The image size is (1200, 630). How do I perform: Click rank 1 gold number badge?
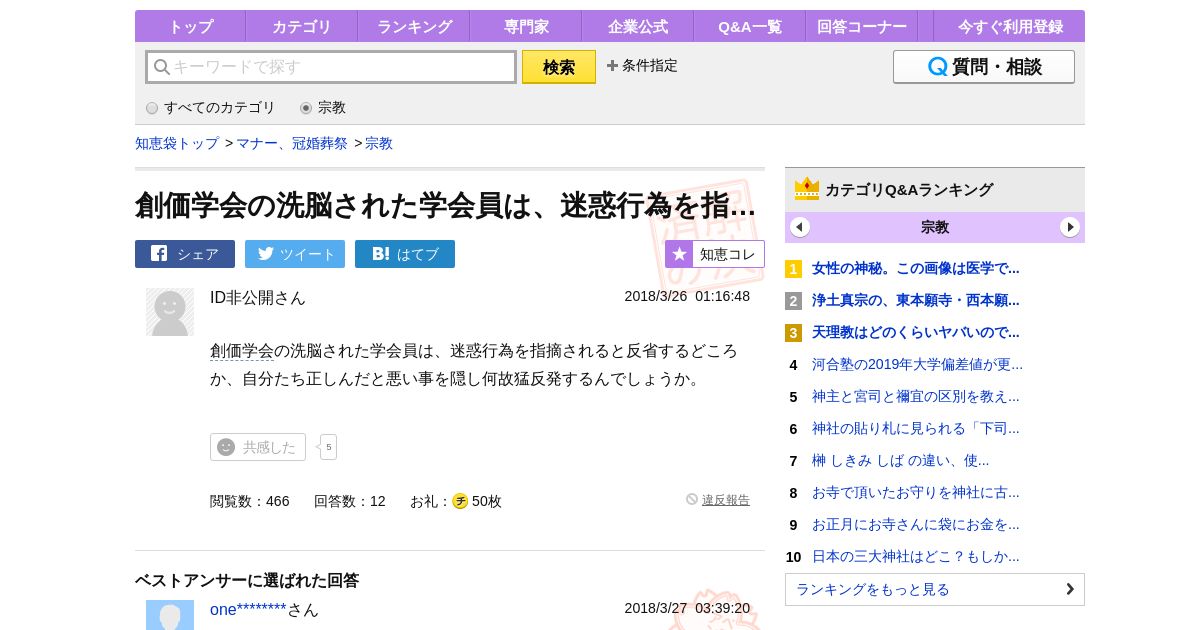(793, 269)
